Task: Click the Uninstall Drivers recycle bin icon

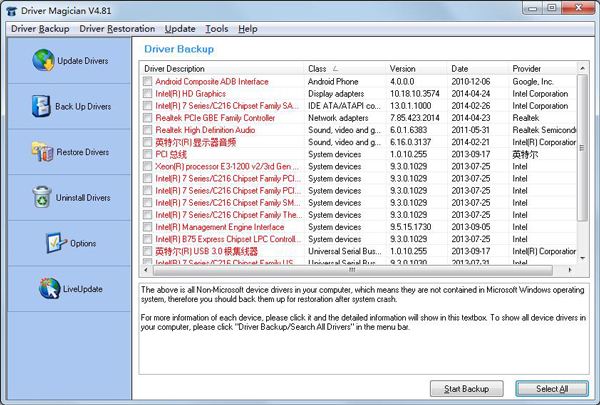Action: pos(41,197)
